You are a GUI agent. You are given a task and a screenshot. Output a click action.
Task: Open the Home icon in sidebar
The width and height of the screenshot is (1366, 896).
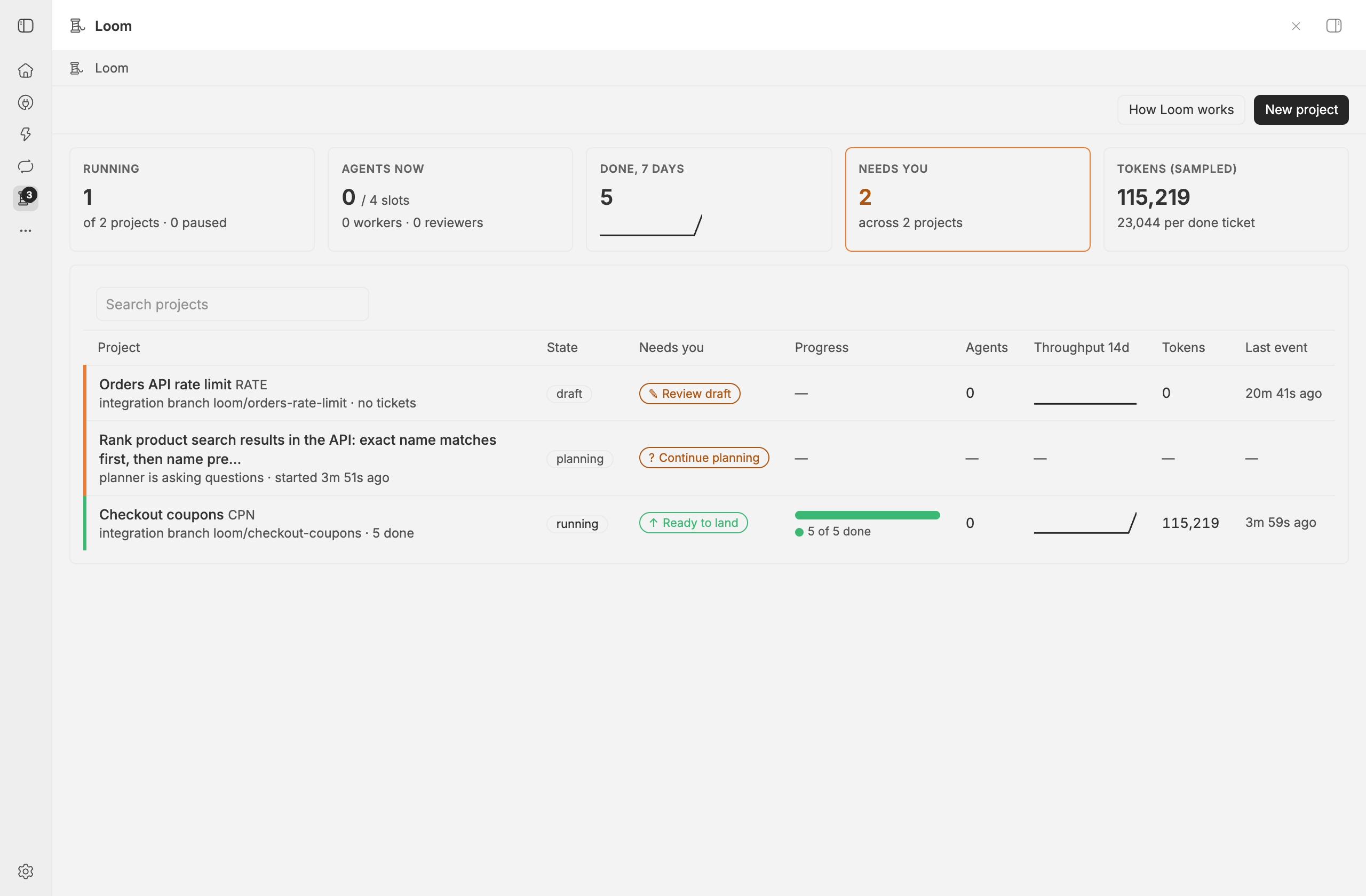pos(25,70)
